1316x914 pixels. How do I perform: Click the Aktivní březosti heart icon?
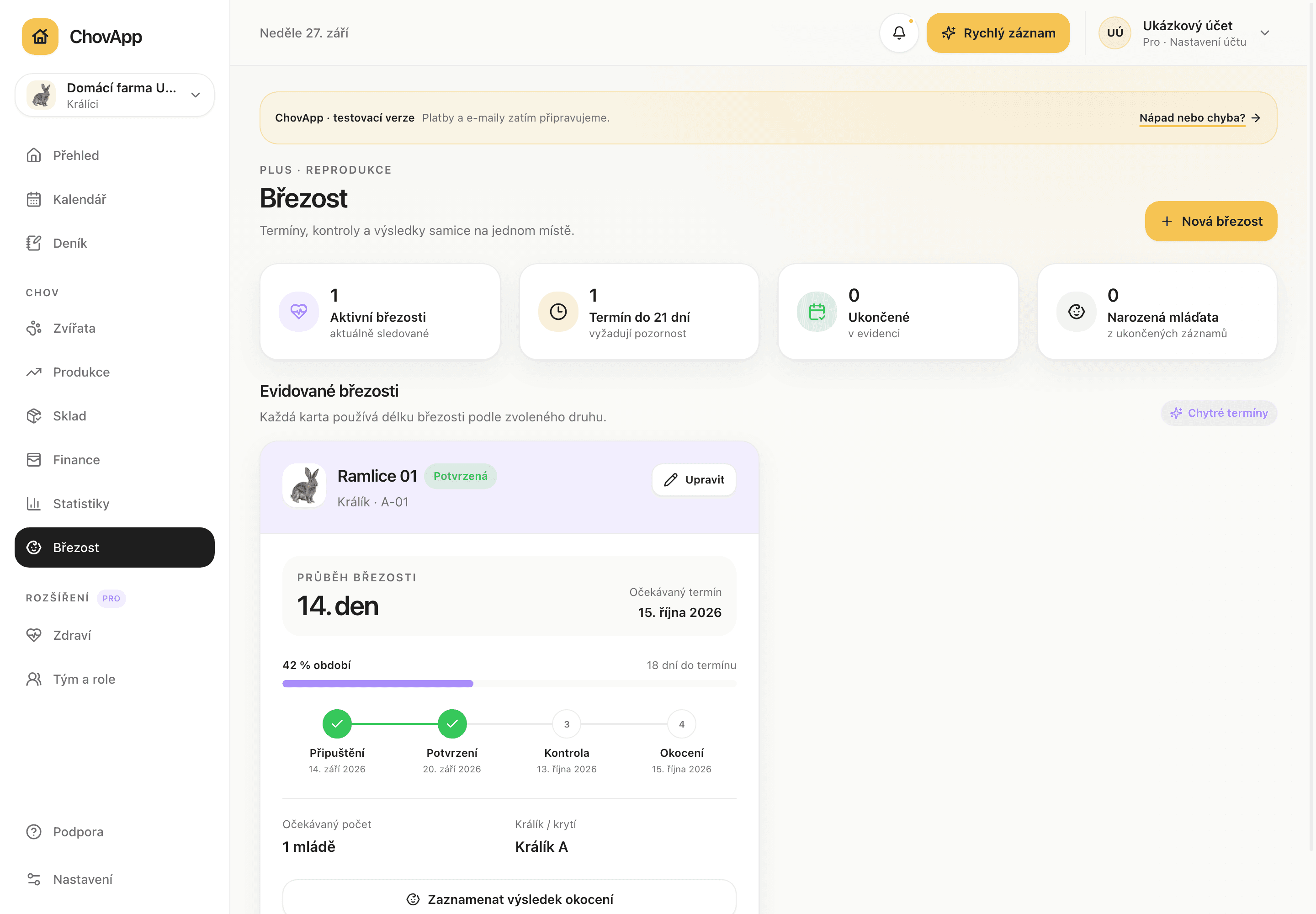click(x=299, y=312)
